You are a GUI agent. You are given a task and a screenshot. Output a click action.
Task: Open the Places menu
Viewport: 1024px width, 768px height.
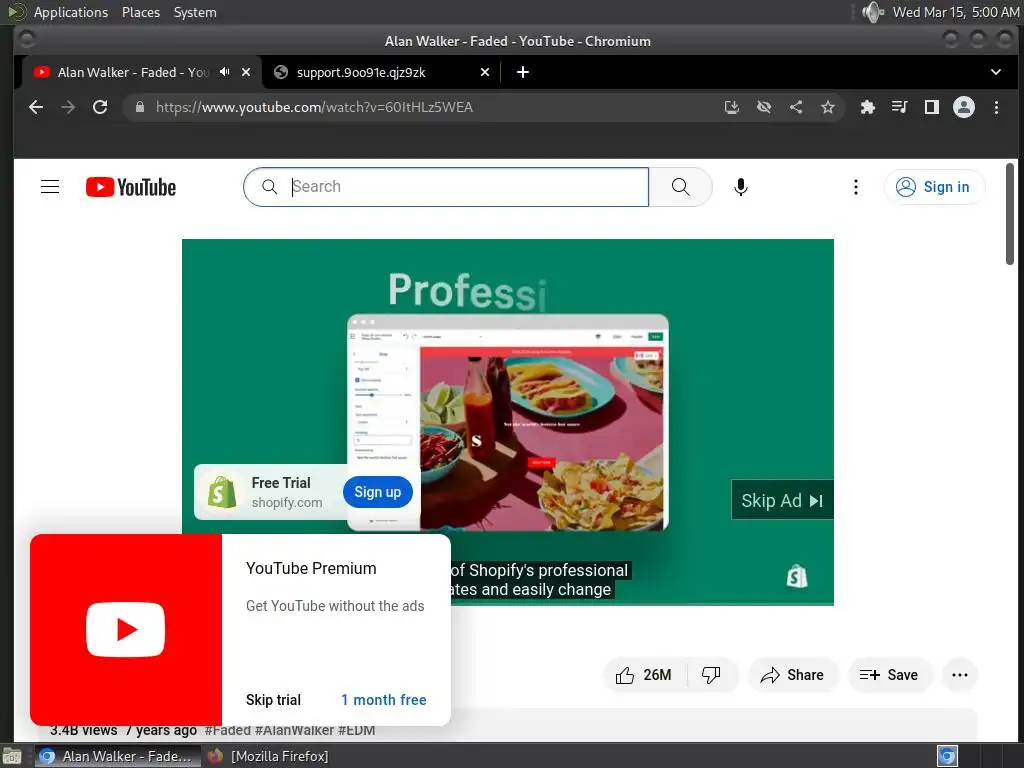[x=140, y=12]
